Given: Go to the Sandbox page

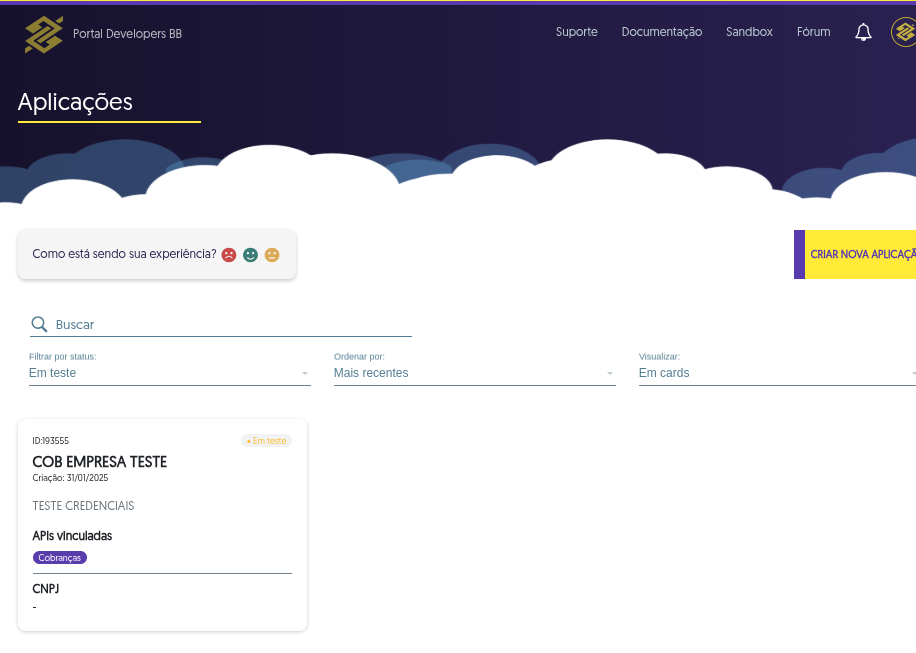Looking at the screenshot, I should 749,32.
